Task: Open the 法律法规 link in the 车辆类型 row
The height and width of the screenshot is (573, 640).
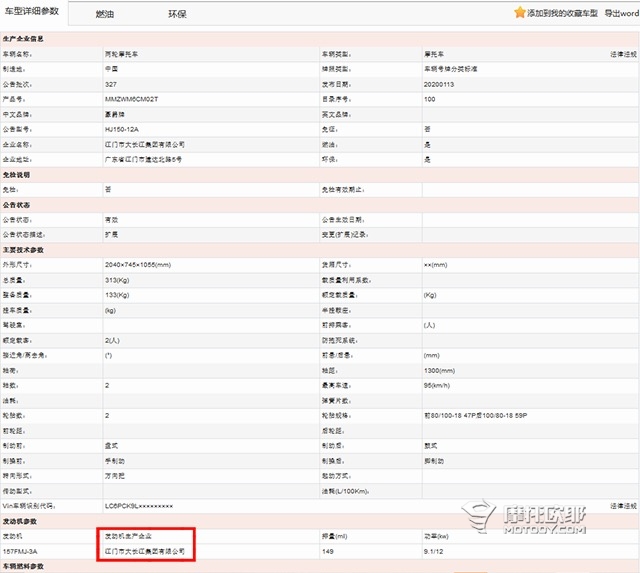Action: (x=623, y=54)
